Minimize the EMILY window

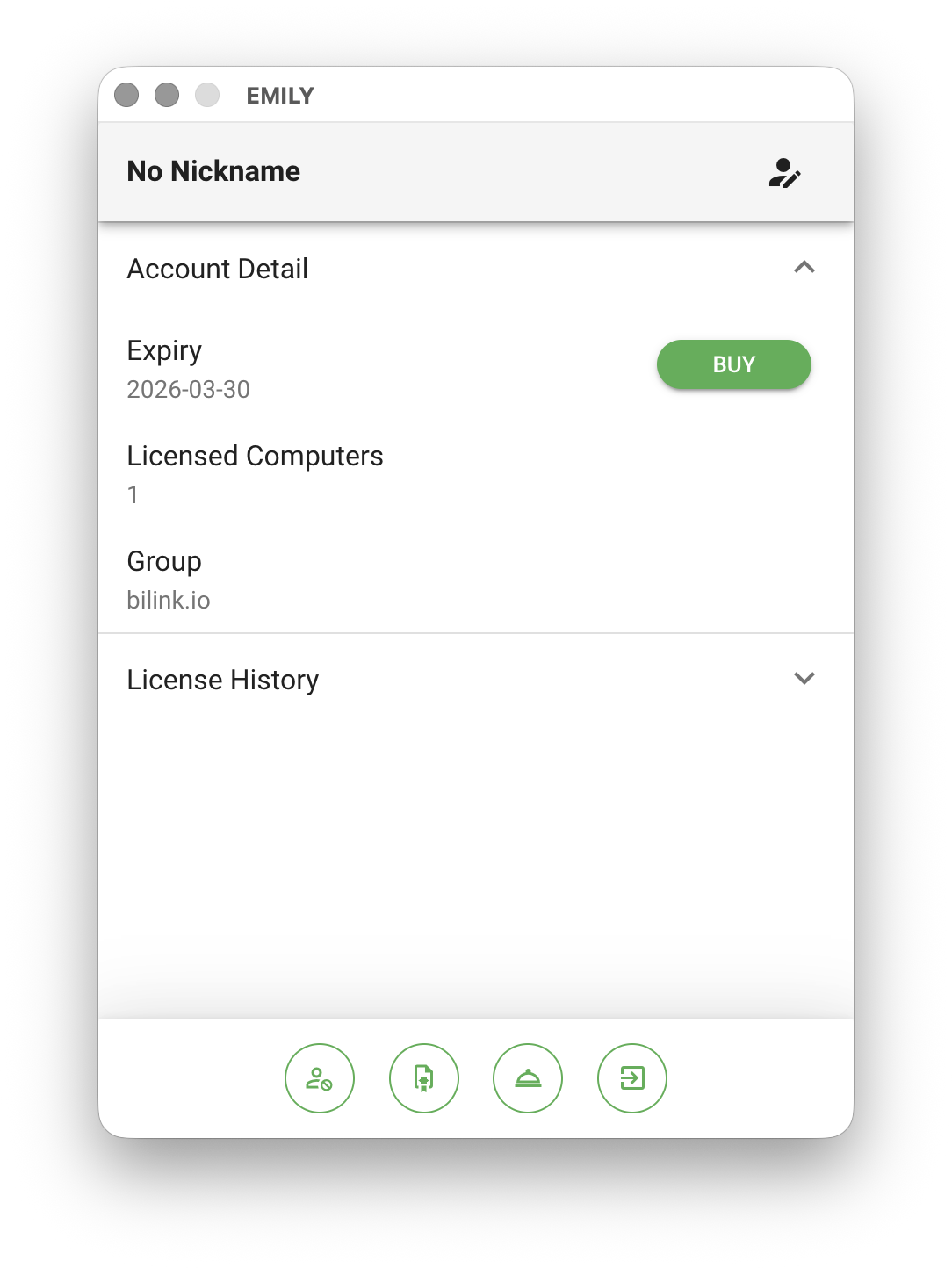tap(167, 95)
